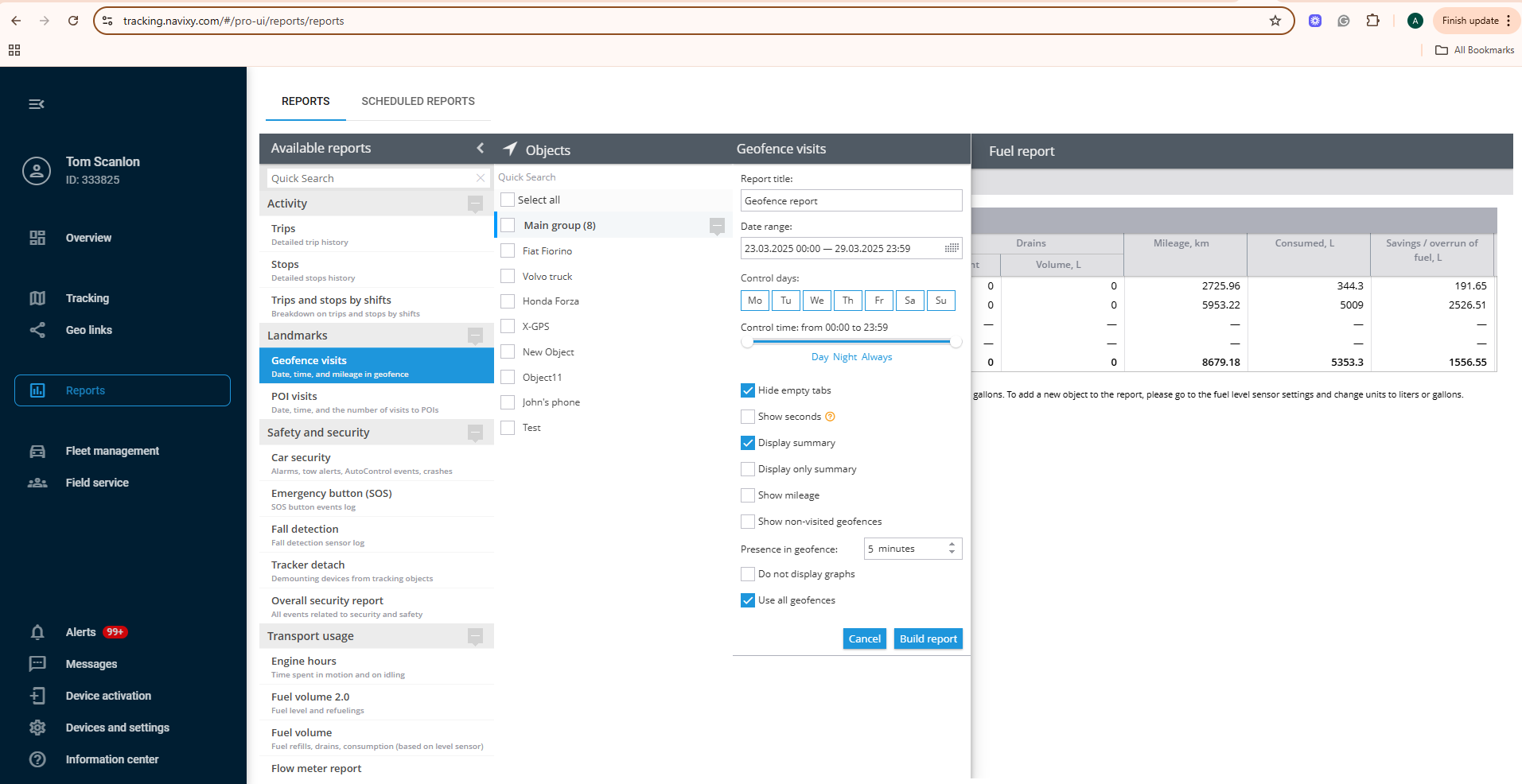Screen dimensions: 1522x784
Task: Cancel the Geofence visits report setup
Action: (863, 638)
